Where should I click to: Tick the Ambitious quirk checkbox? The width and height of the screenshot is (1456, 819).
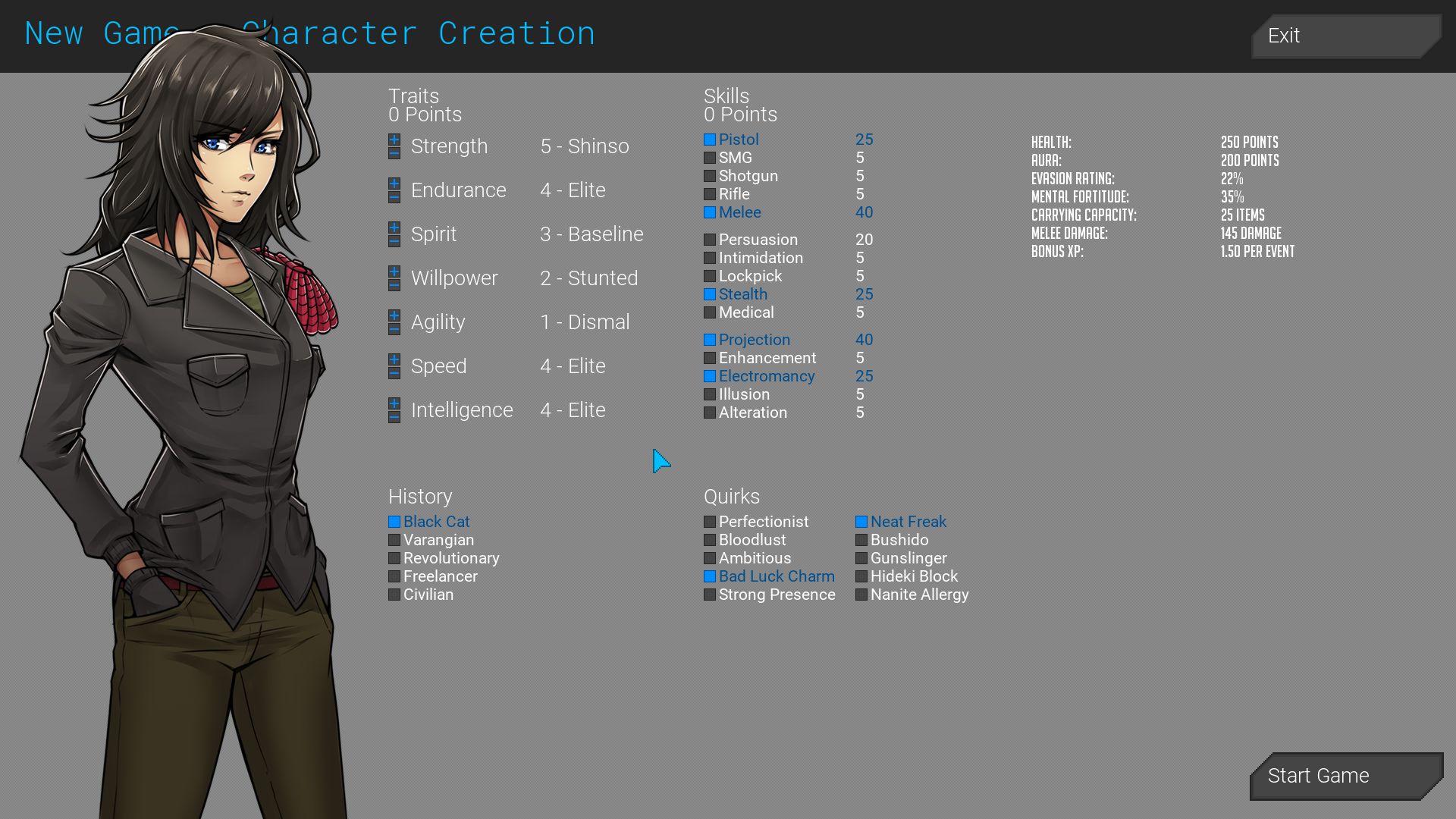click(710, 558)
